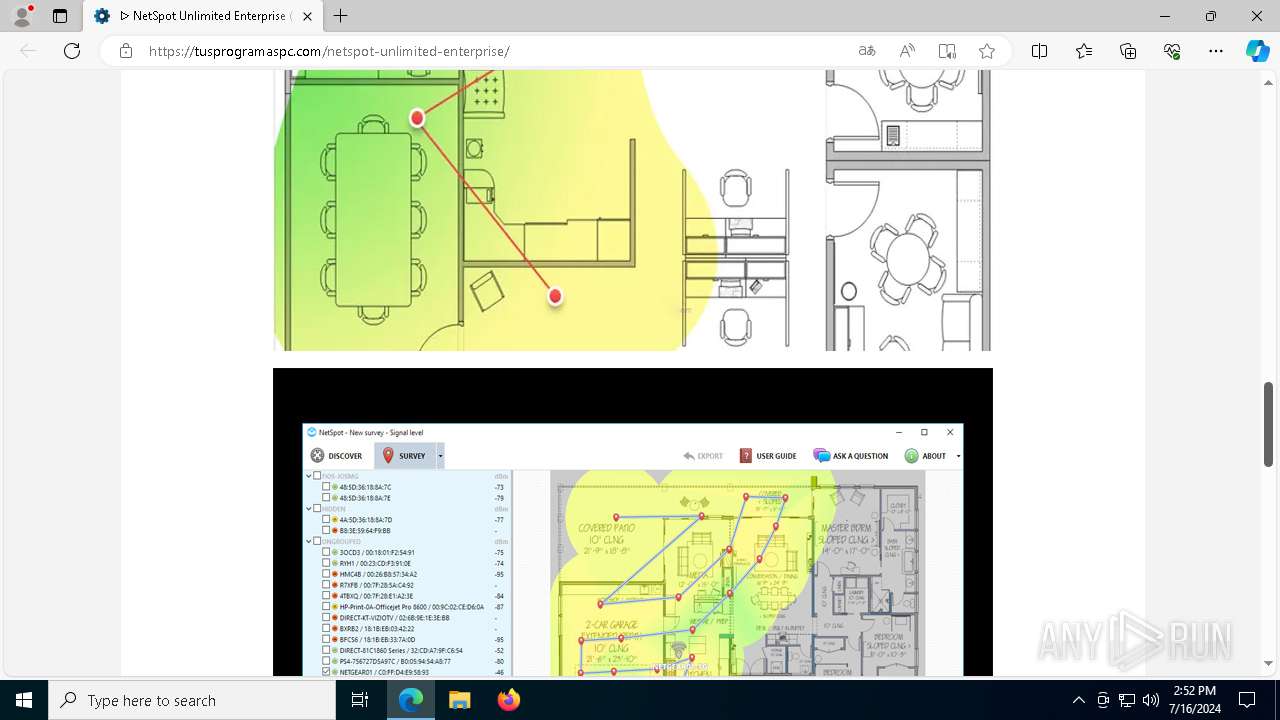Viewport: 1280px width, 720px height.
Task: Click the DIRECT-81C1860 Series network row
Action: coord(408,650)
